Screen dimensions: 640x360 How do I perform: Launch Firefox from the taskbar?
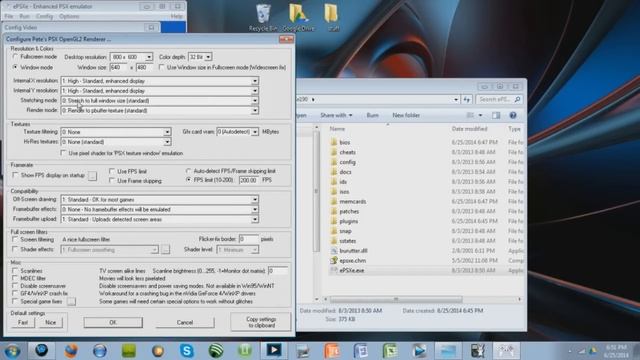pos(71,351)
